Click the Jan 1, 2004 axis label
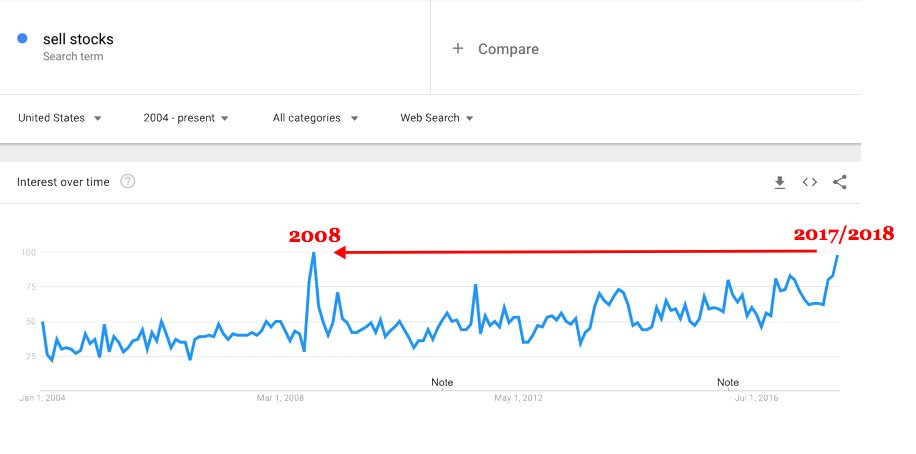 [x=42, y=398]
